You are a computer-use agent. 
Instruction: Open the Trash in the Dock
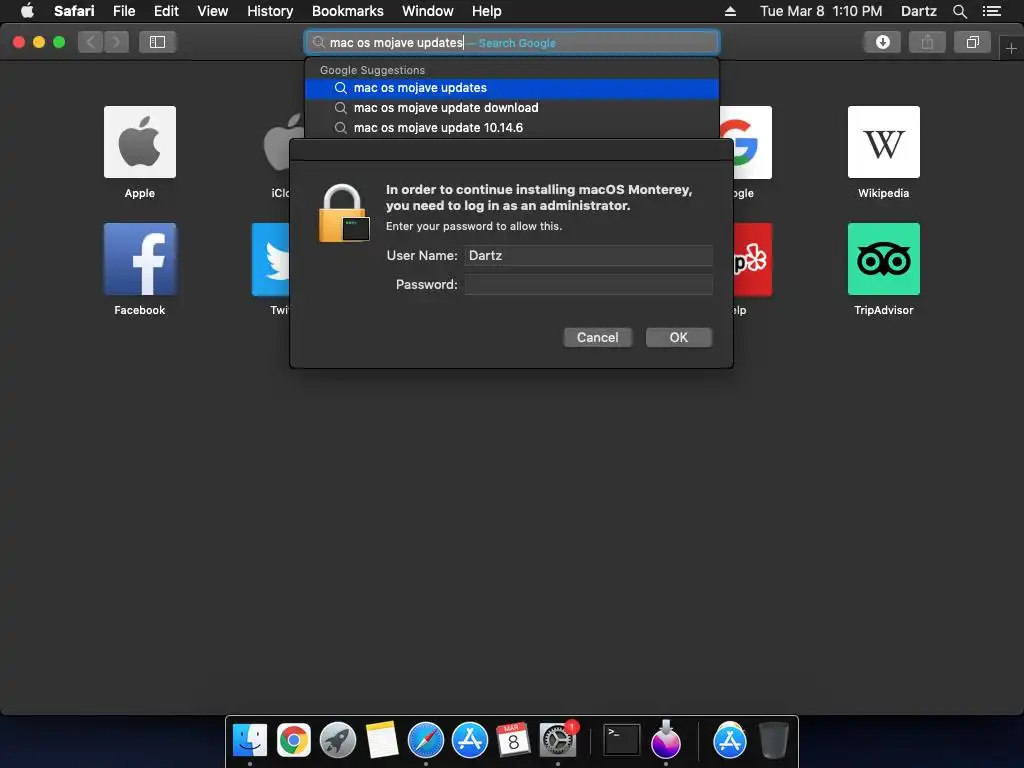(x=774, y=741)
